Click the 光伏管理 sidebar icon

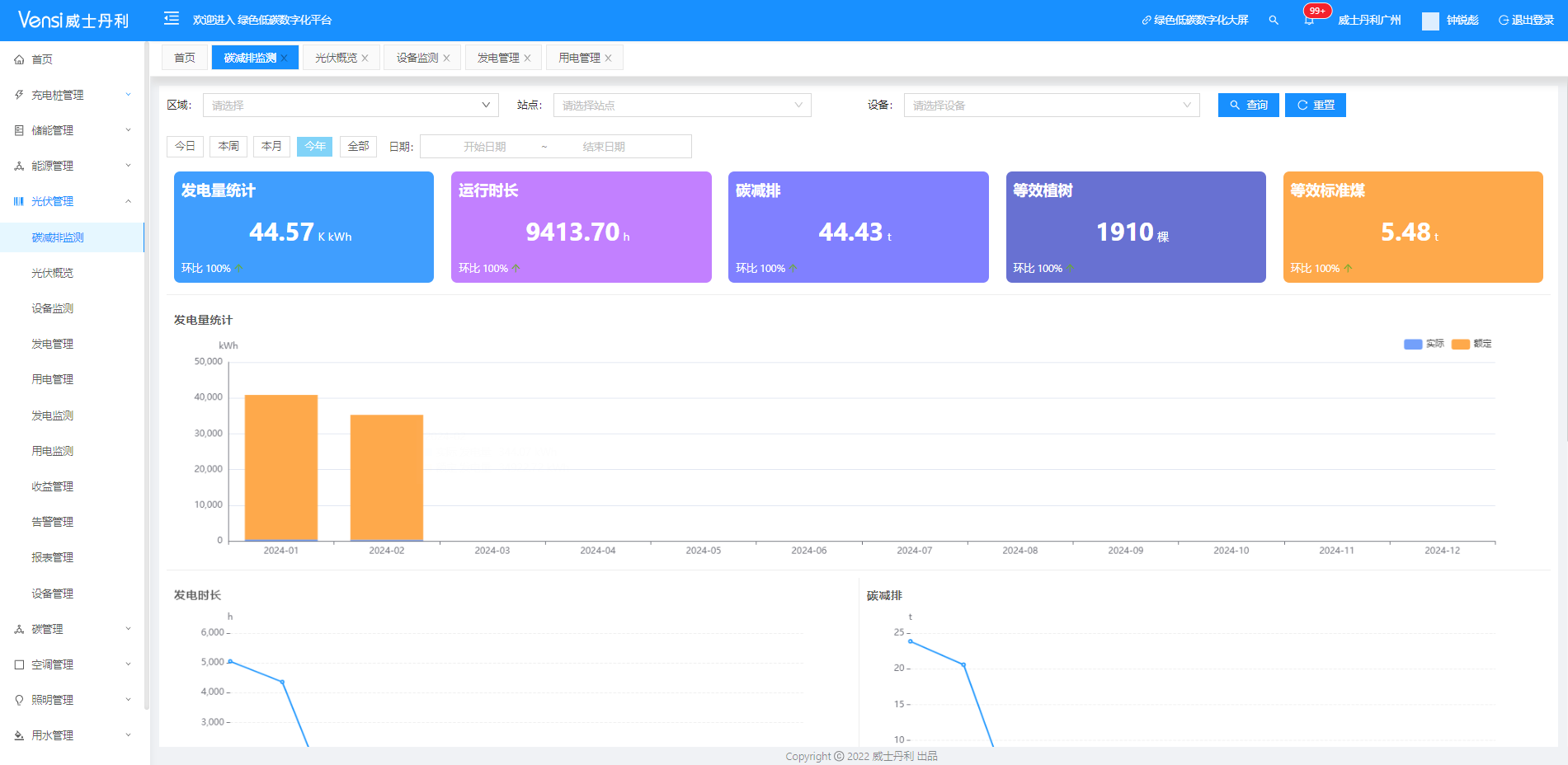[19, 201]
